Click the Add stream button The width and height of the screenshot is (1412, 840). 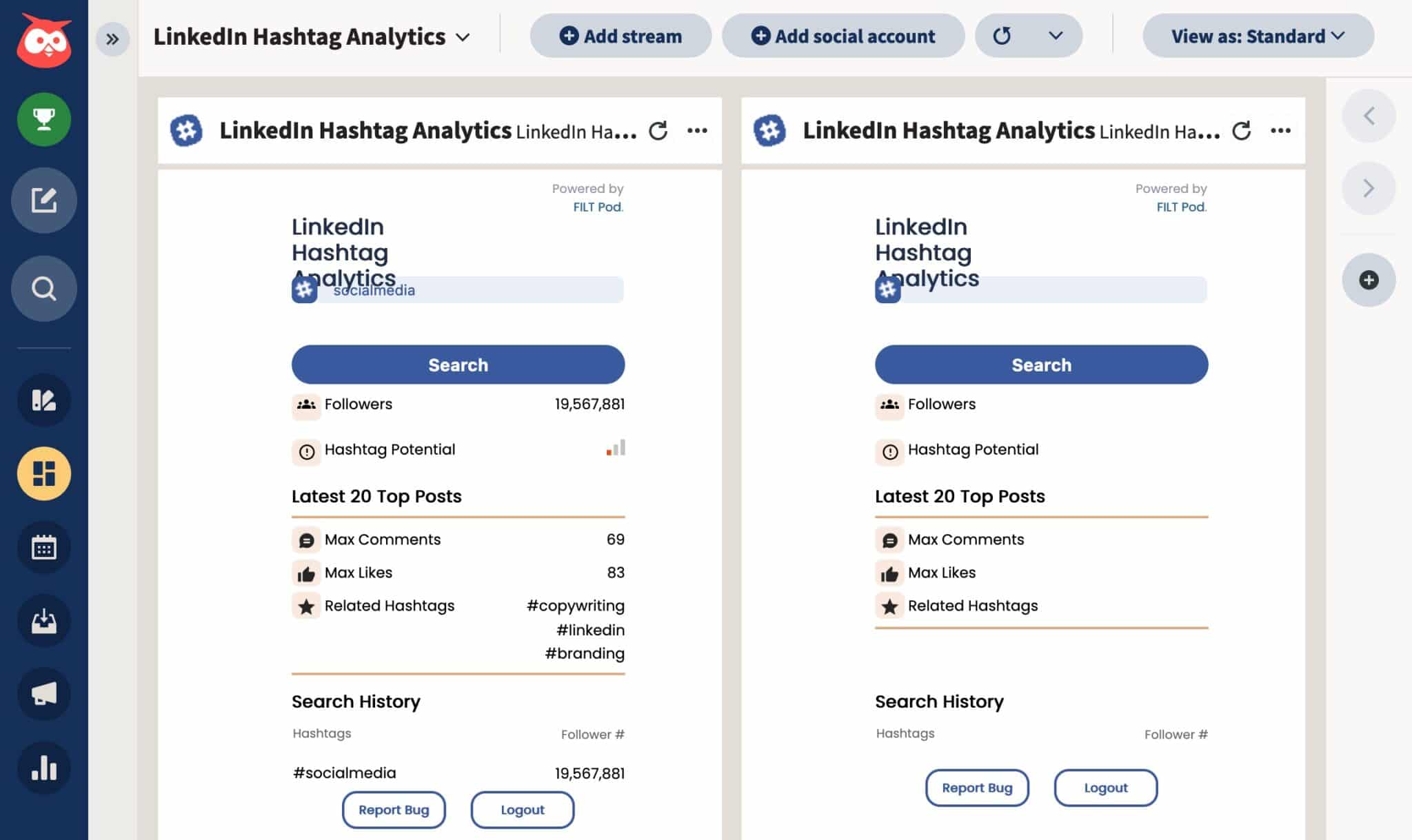click(620, 36)
